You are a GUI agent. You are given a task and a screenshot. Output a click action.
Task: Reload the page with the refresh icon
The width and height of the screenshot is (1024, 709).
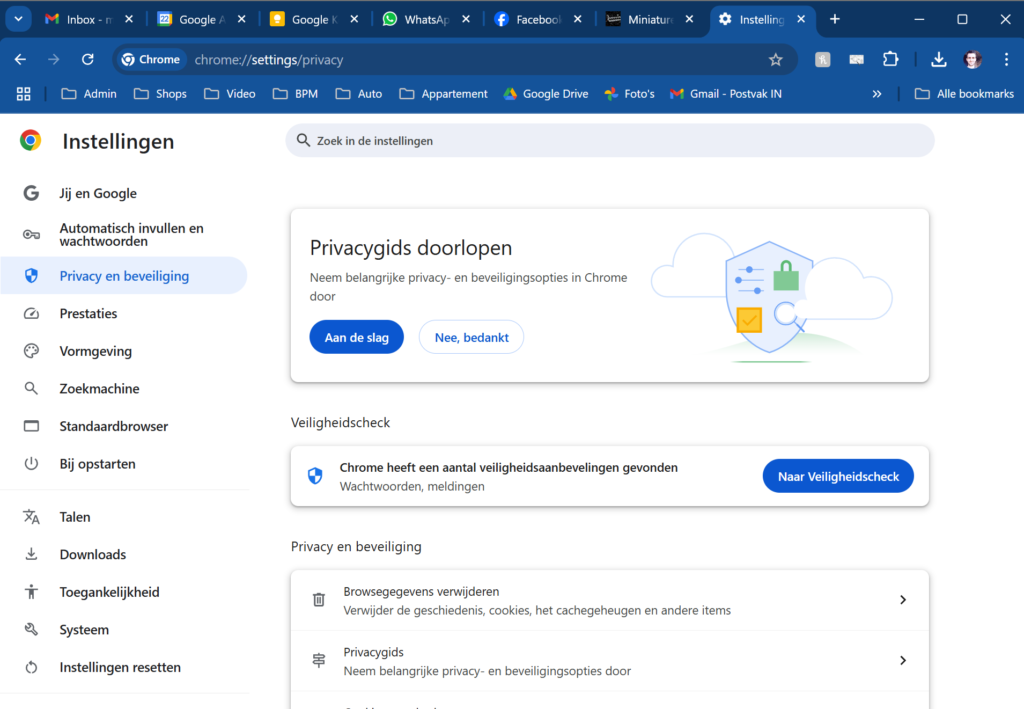pyautogui.click(x=88, y=59)
